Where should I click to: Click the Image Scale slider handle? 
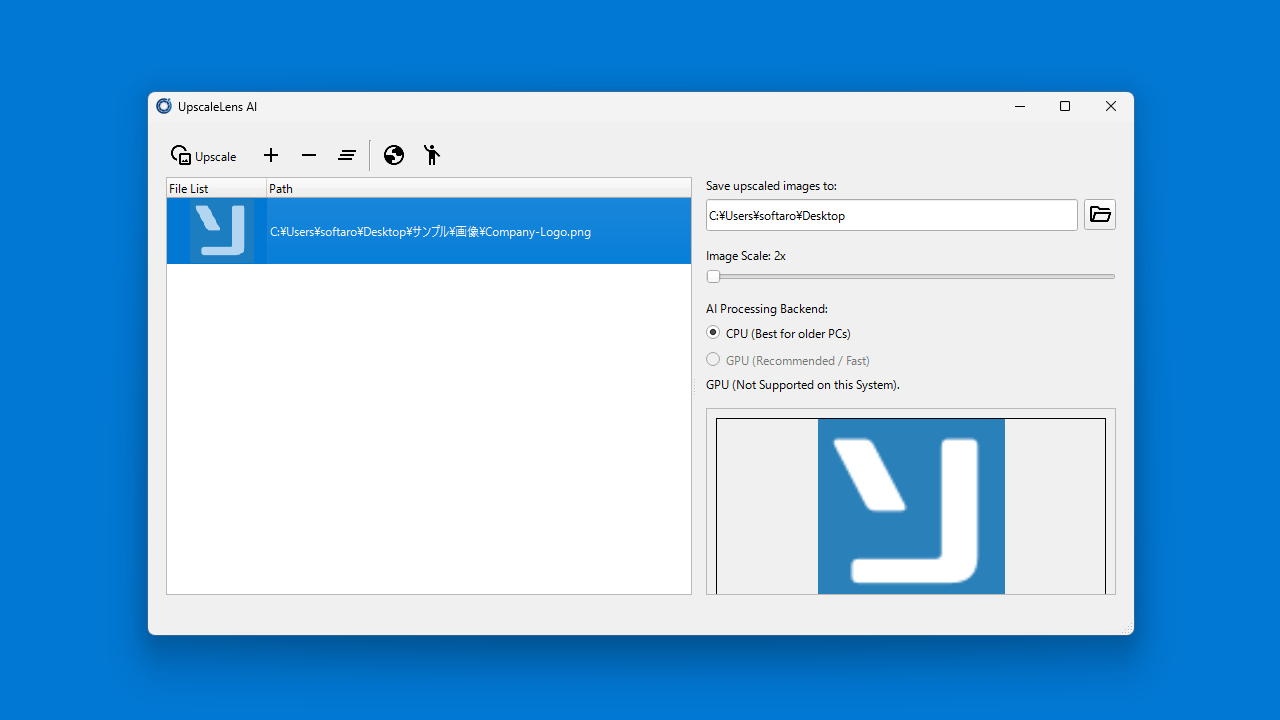coord(713,277)
